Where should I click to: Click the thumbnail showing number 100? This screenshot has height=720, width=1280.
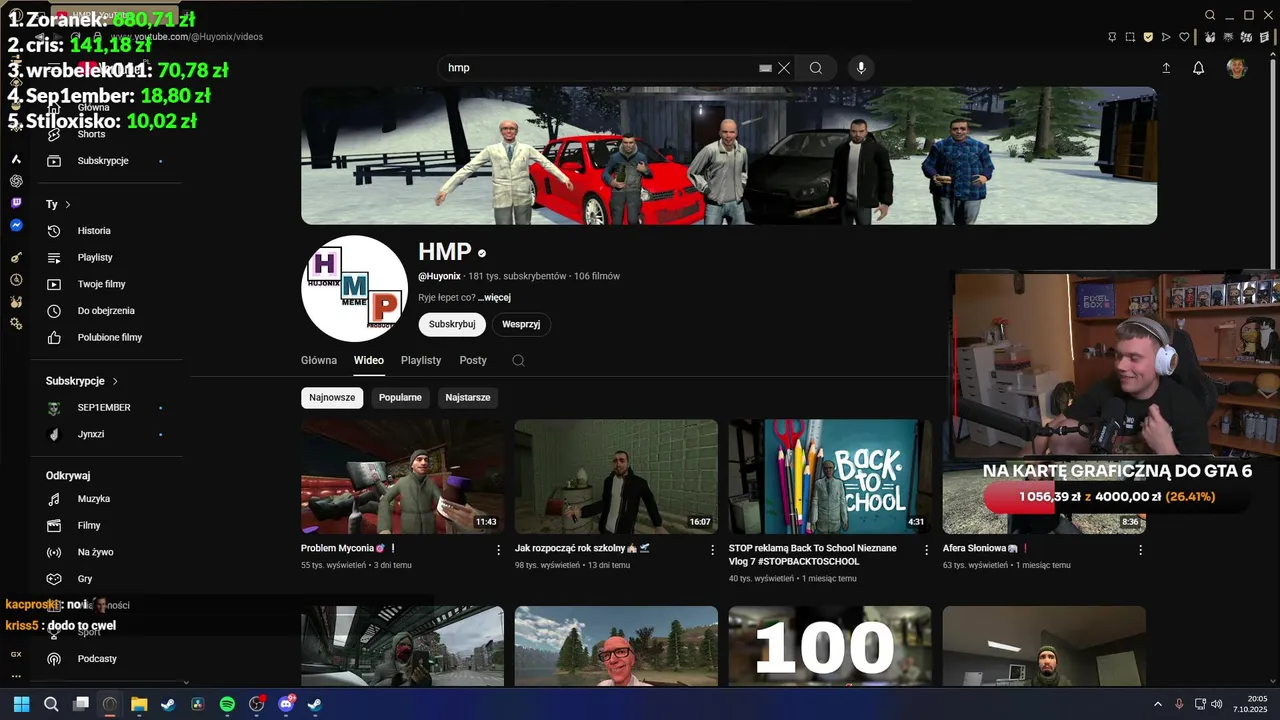pyautogui.click(x=830, y=645)
